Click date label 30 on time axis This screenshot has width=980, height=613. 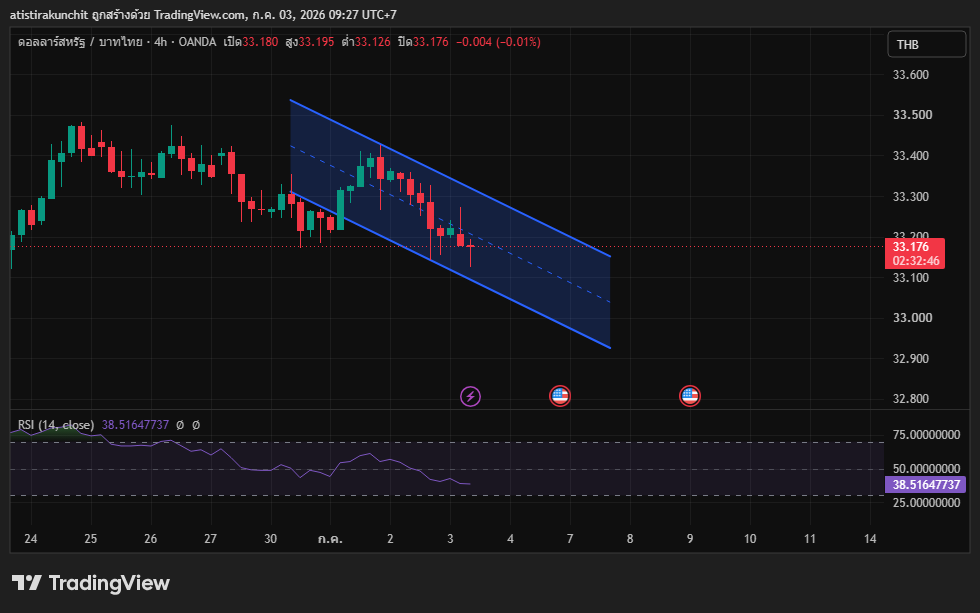click(x=271, y=539)
